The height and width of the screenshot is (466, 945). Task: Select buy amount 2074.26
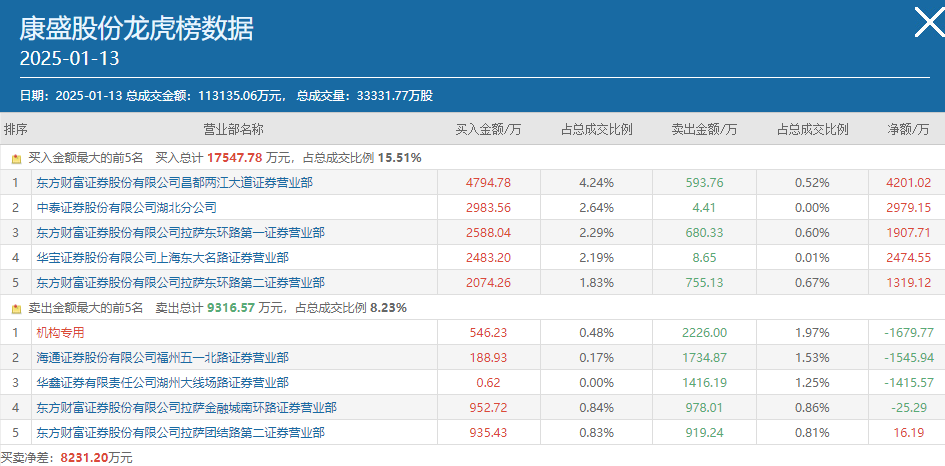[x=488, y=283]
